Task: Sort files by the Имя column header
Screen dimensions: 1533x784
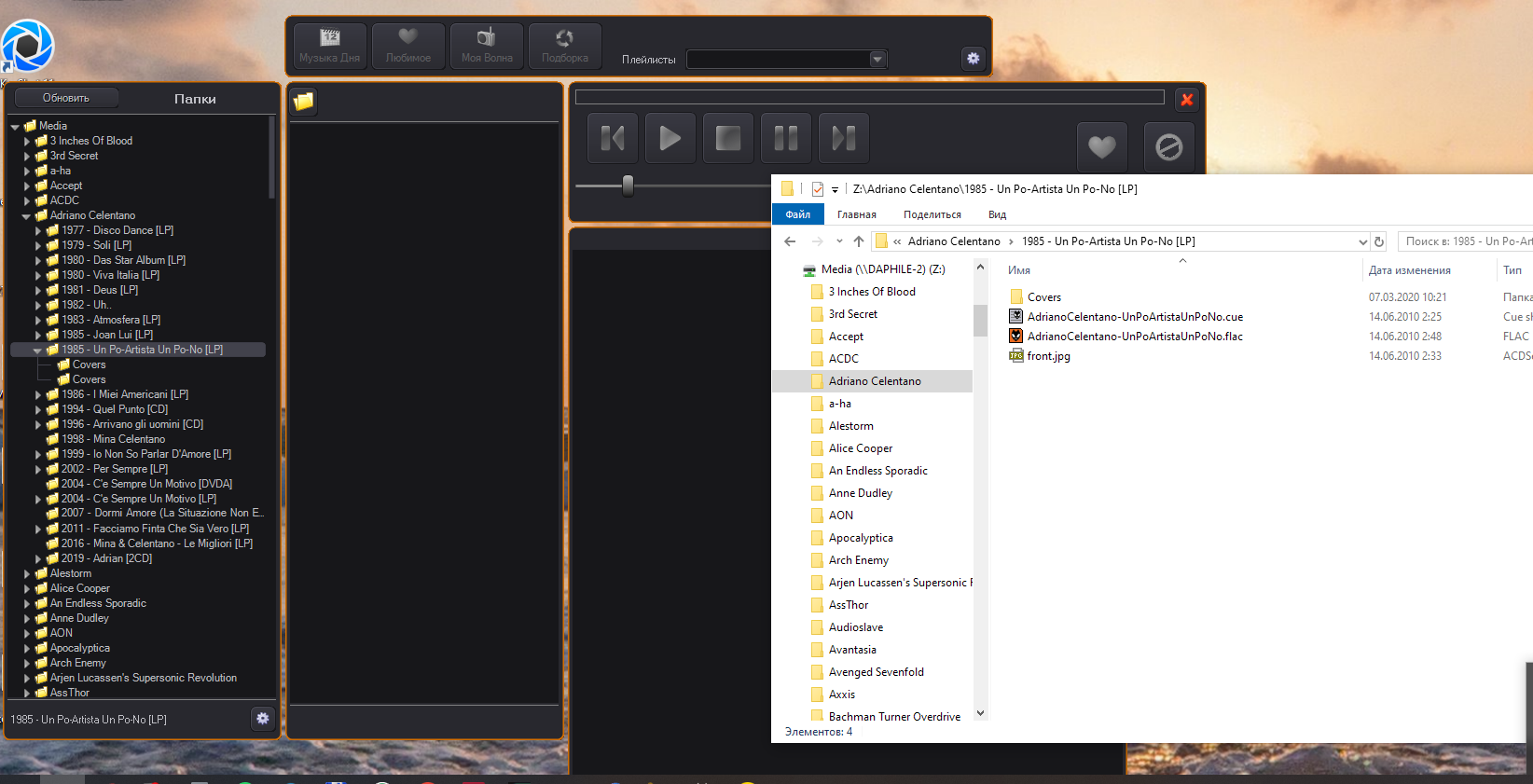Action: click(1019, 270)
